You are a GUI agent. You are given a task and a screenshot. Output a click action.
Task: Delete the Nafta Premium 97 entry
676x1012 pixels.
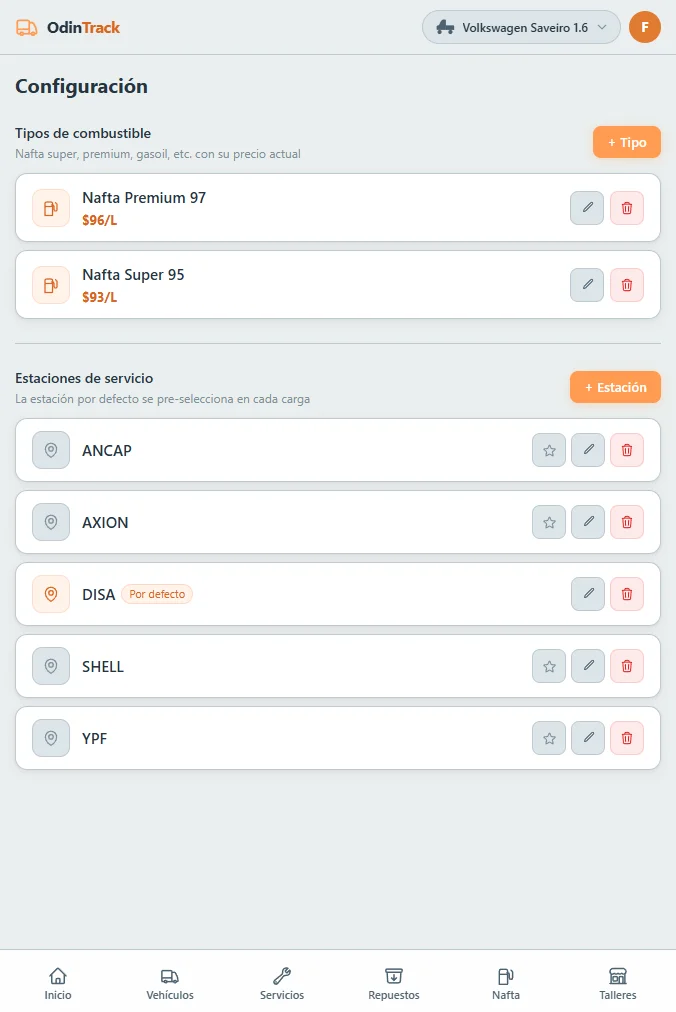(x=626, y=208)
